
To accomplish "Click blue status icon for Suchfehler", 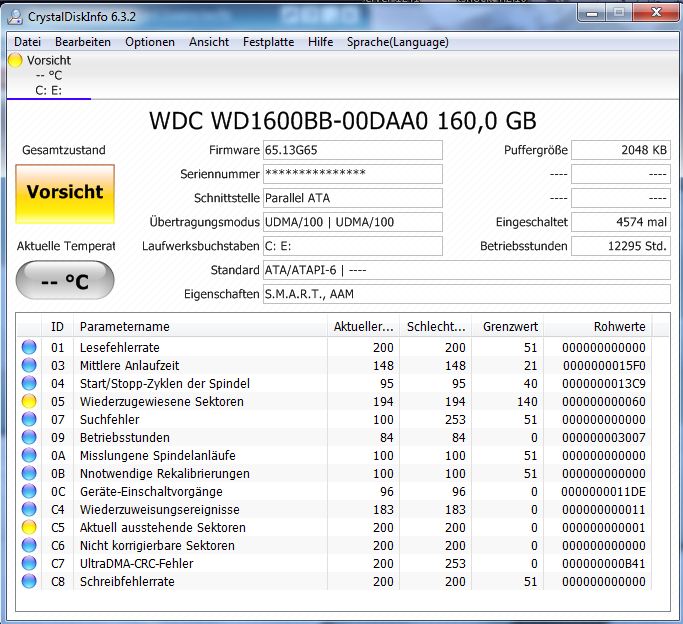I will [x=29, y=419].
